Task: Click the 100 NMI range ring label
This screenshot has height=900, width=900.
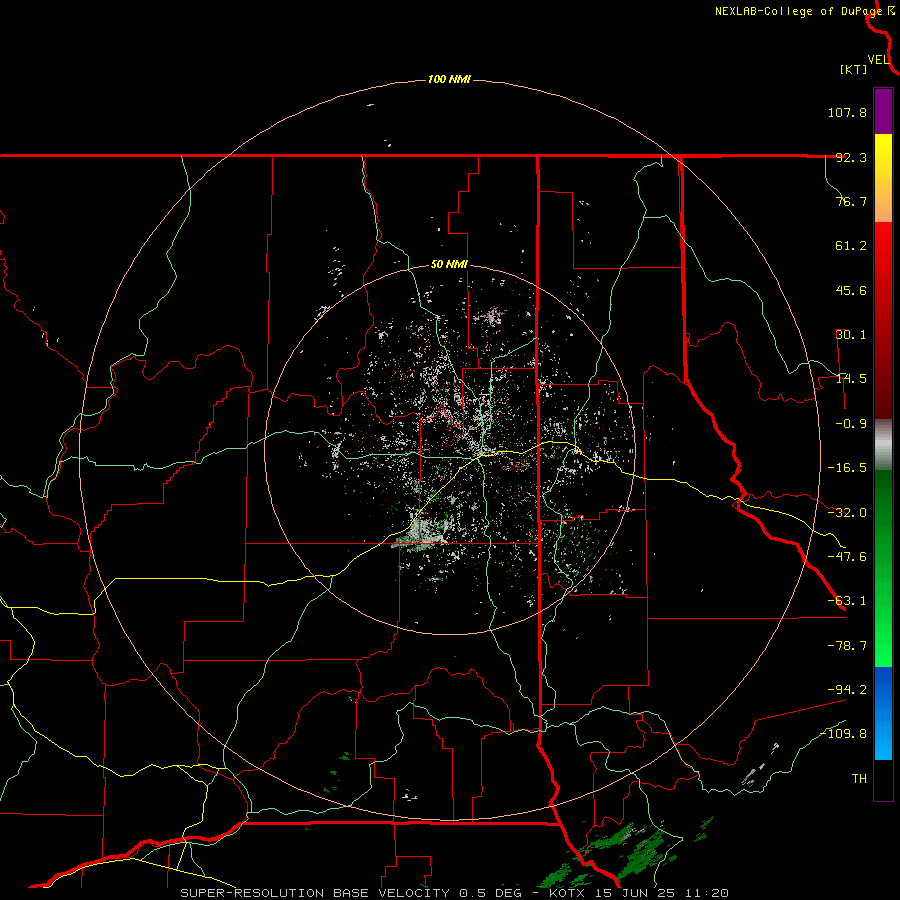Action: pos(449,79)
